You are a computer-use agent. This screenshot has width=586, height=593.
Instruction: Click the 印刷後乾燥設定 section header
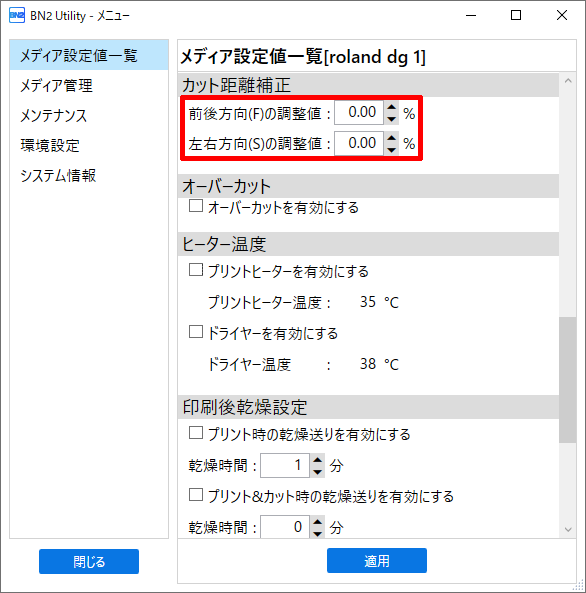368,407
